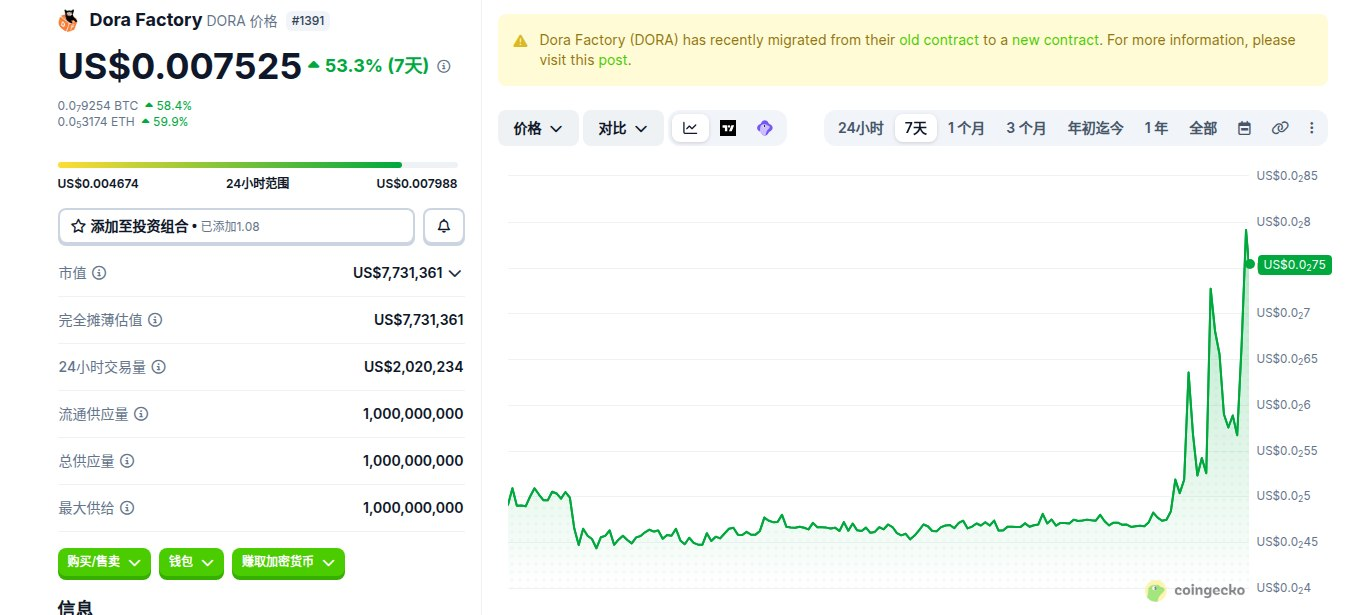Click the star icon in add-to-portfolio button
Viewport: 1360px width, 615px height.
tap(78, 227)
